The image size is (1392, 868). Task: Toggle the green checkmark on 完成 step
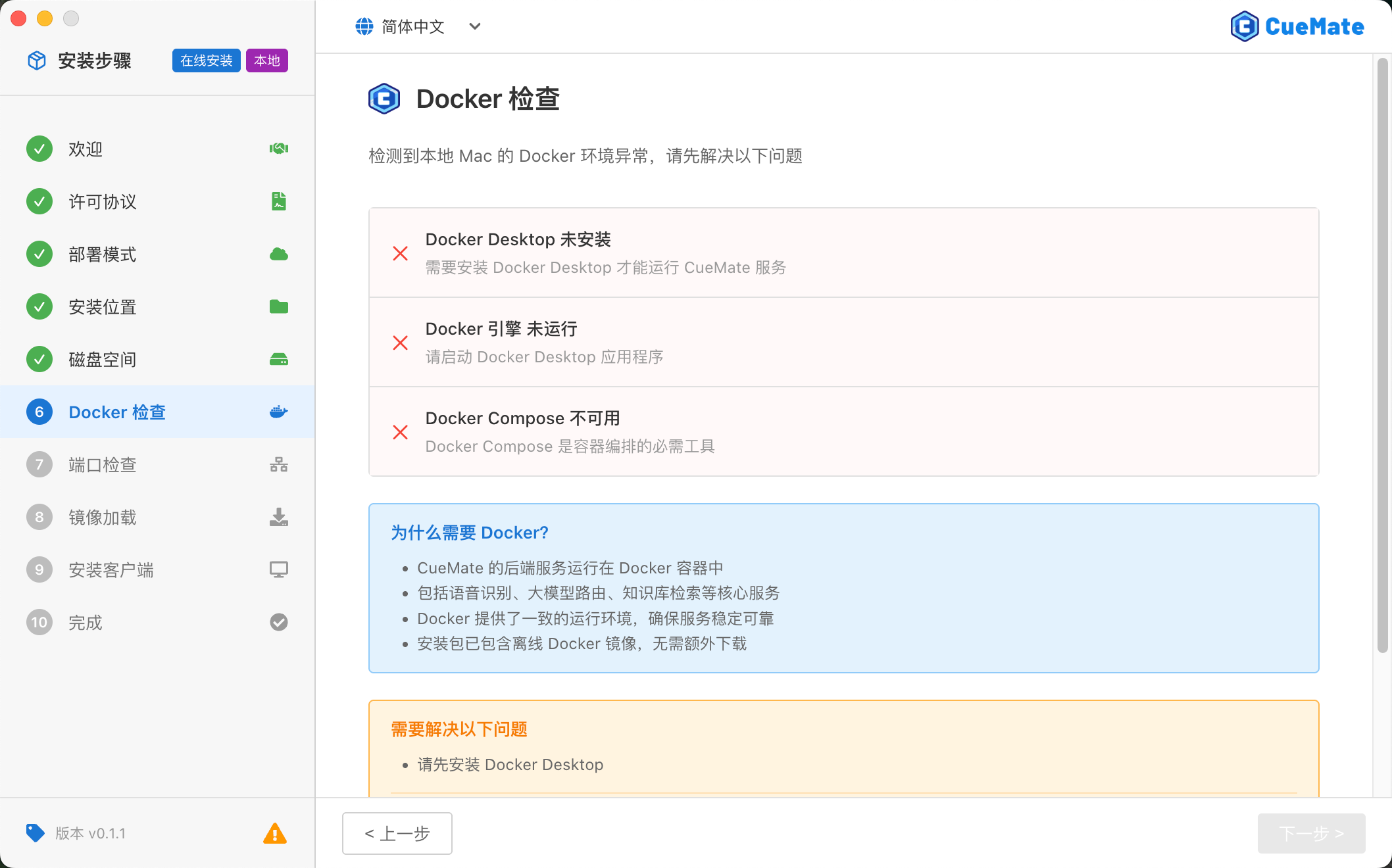coord(278,622)
